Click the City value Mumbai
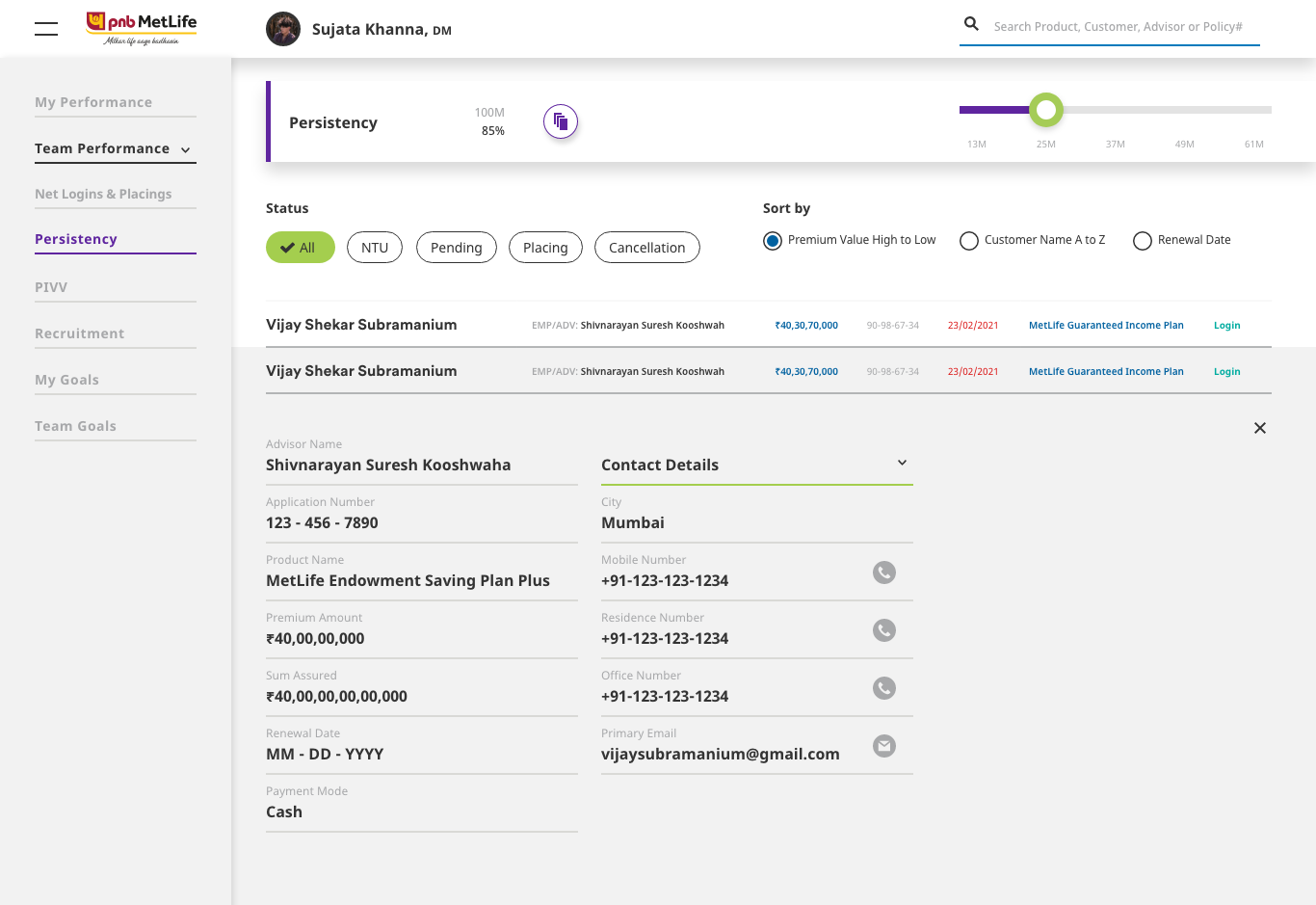 click(x=633, y=522)
